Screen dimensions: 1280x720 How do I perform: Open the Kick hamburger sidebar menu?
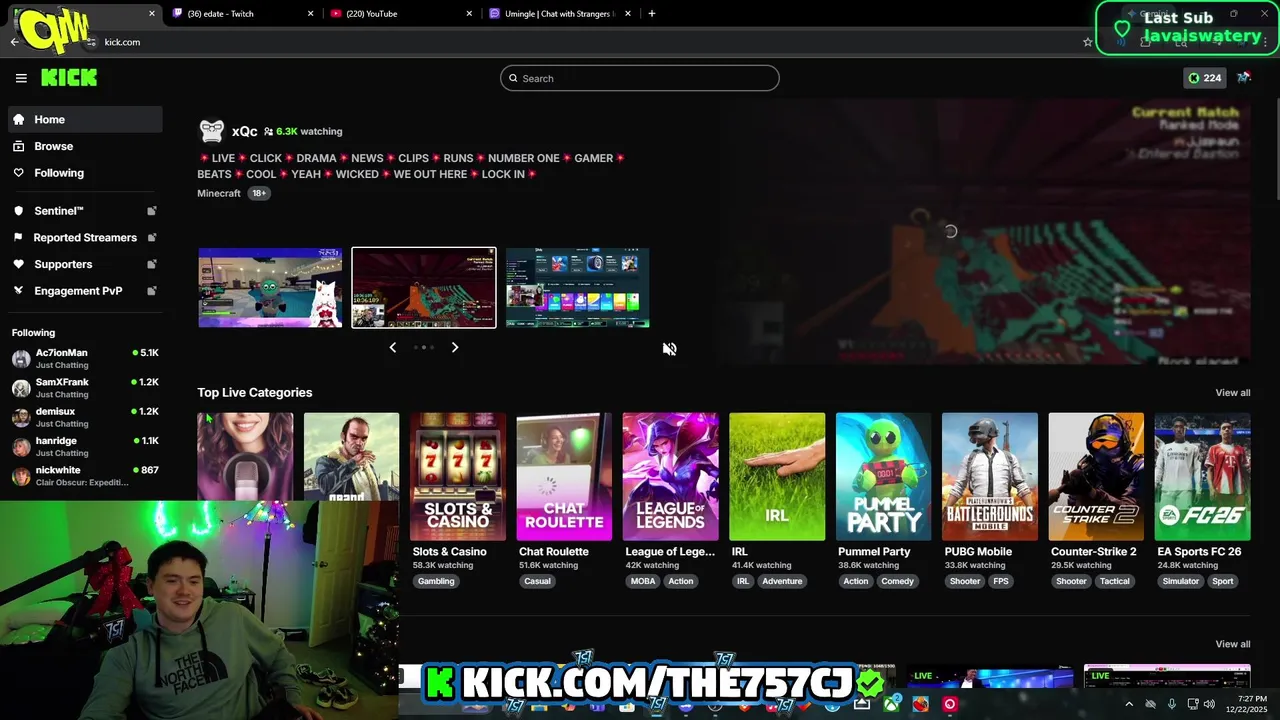pos(21,78)
